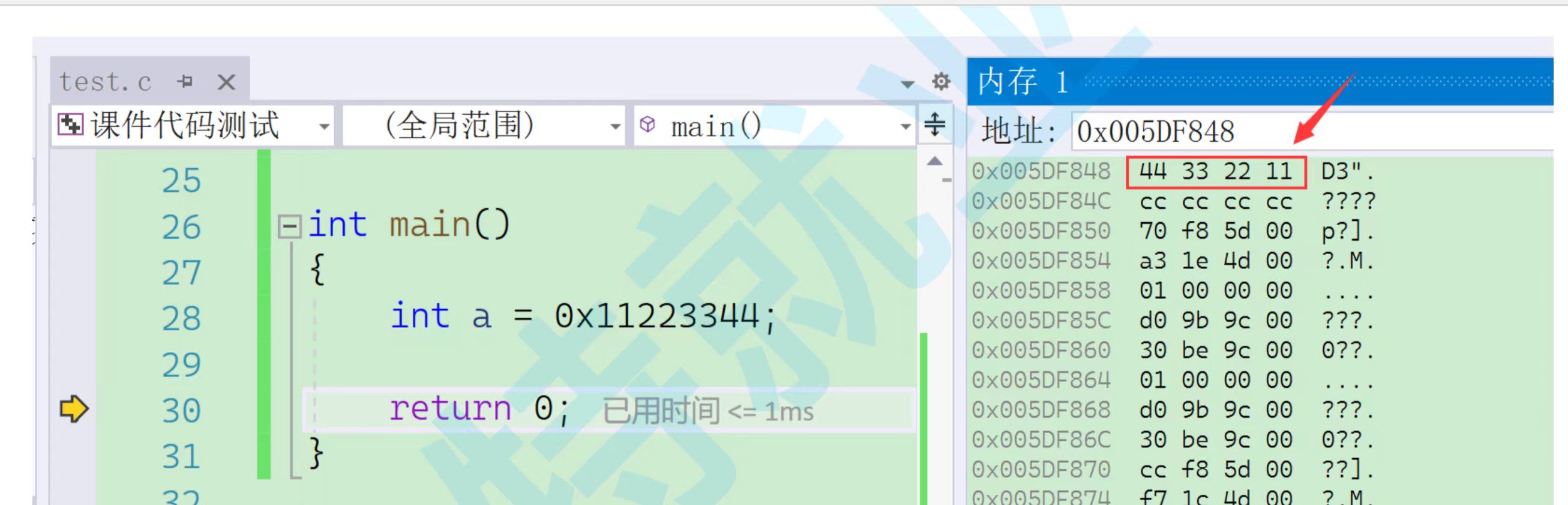Click line number 31 in gutter
This screenshot has width=1568, height=505.
pyautogui.click(x=181, y=456)
